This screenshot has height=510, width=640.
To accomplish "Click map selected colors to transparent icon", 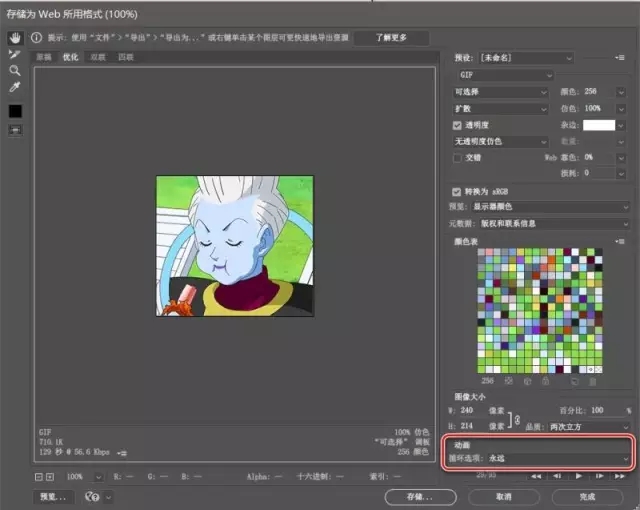I will point(509,381).
